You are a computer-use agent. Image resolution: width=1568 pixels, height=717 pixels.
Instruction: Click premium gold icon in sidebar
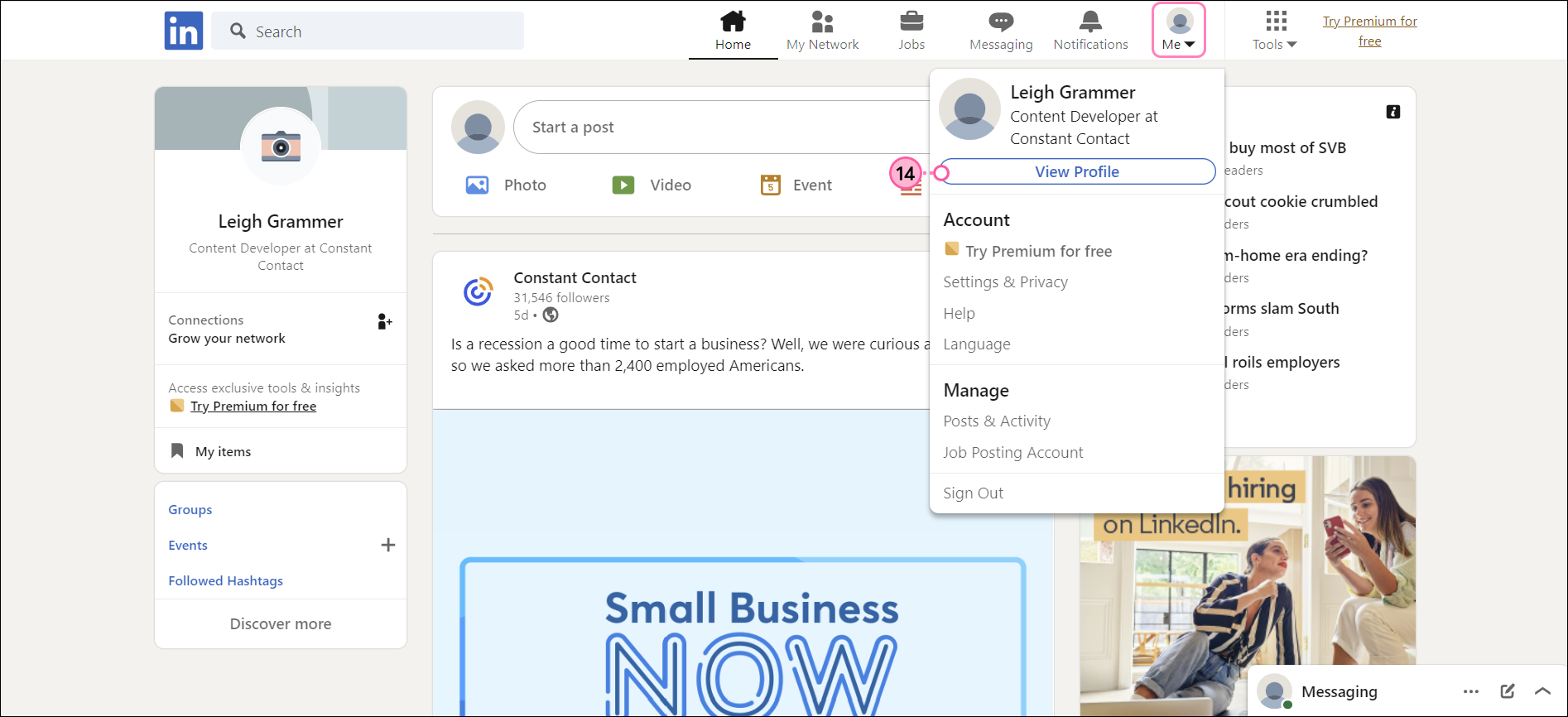coord(176,406)
